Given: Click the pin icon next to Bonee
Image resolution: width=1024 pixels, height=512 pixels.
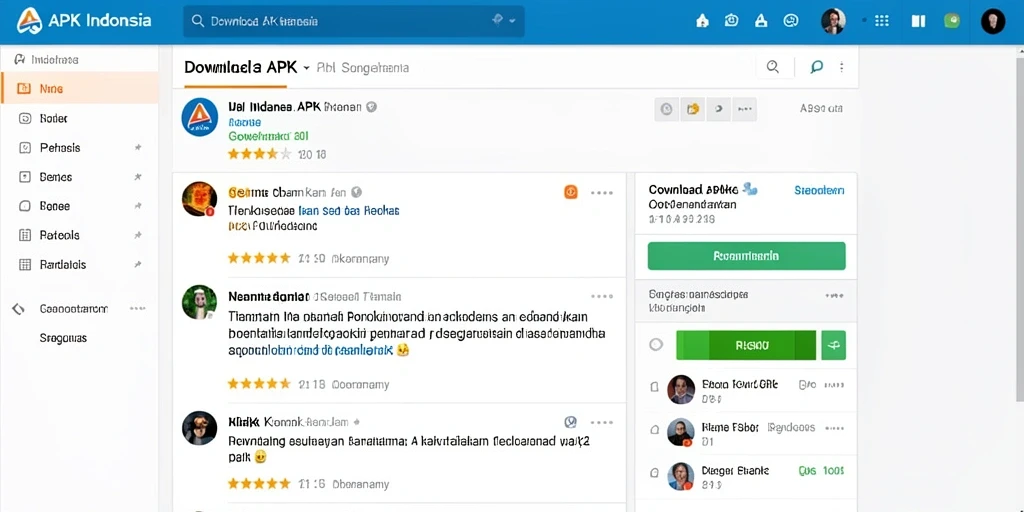Looking at the screenshot, I should coord(138,206).
